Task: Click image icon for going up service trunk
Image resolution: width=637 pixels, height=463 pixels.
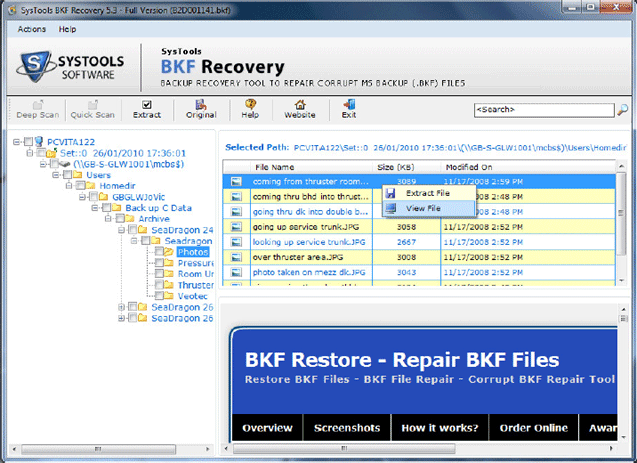Action: [x=236, y=227]
